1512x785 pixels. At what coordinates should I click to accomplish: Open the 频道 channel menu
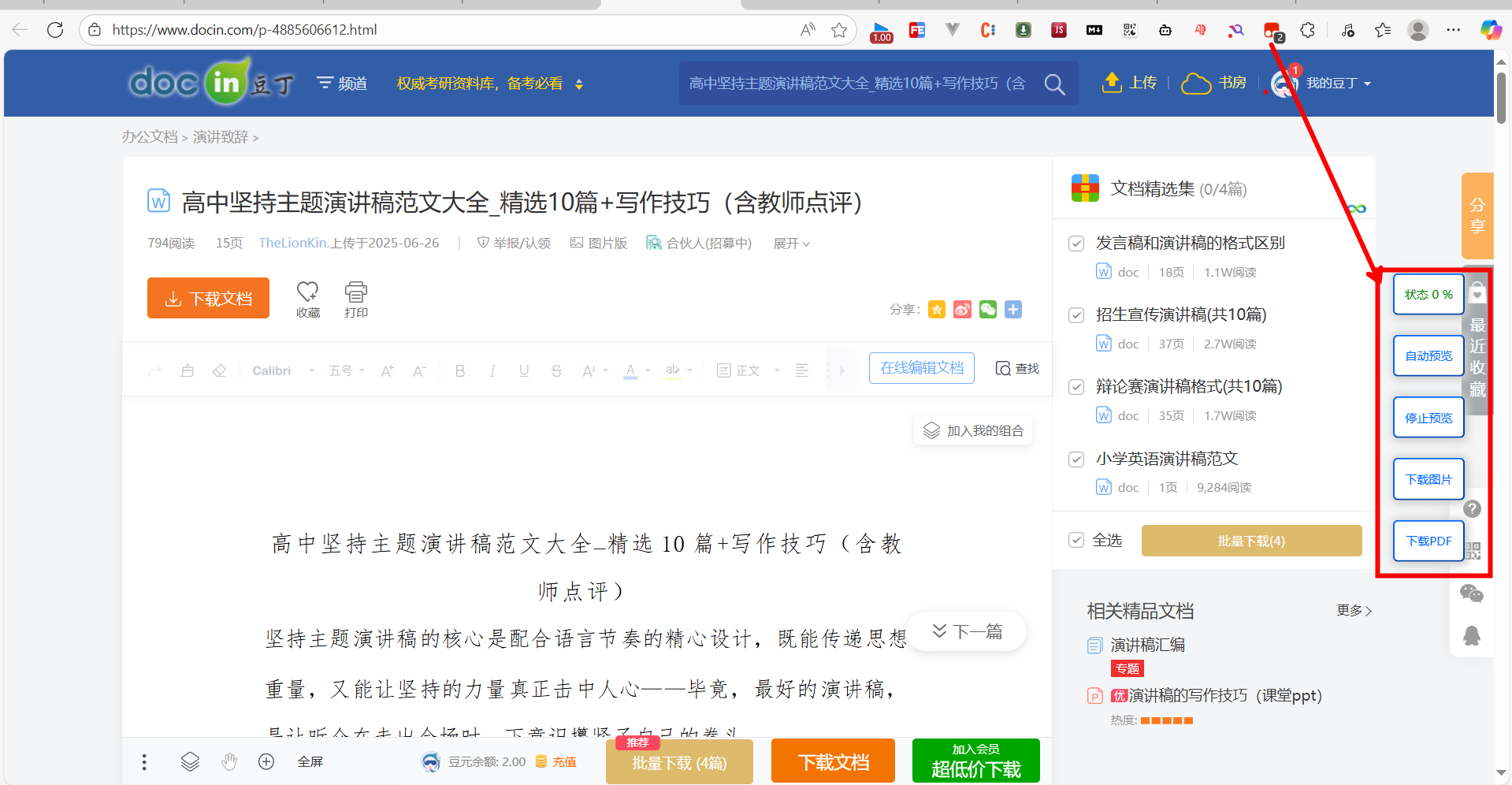pyautogui.click(x=342, y=84)
